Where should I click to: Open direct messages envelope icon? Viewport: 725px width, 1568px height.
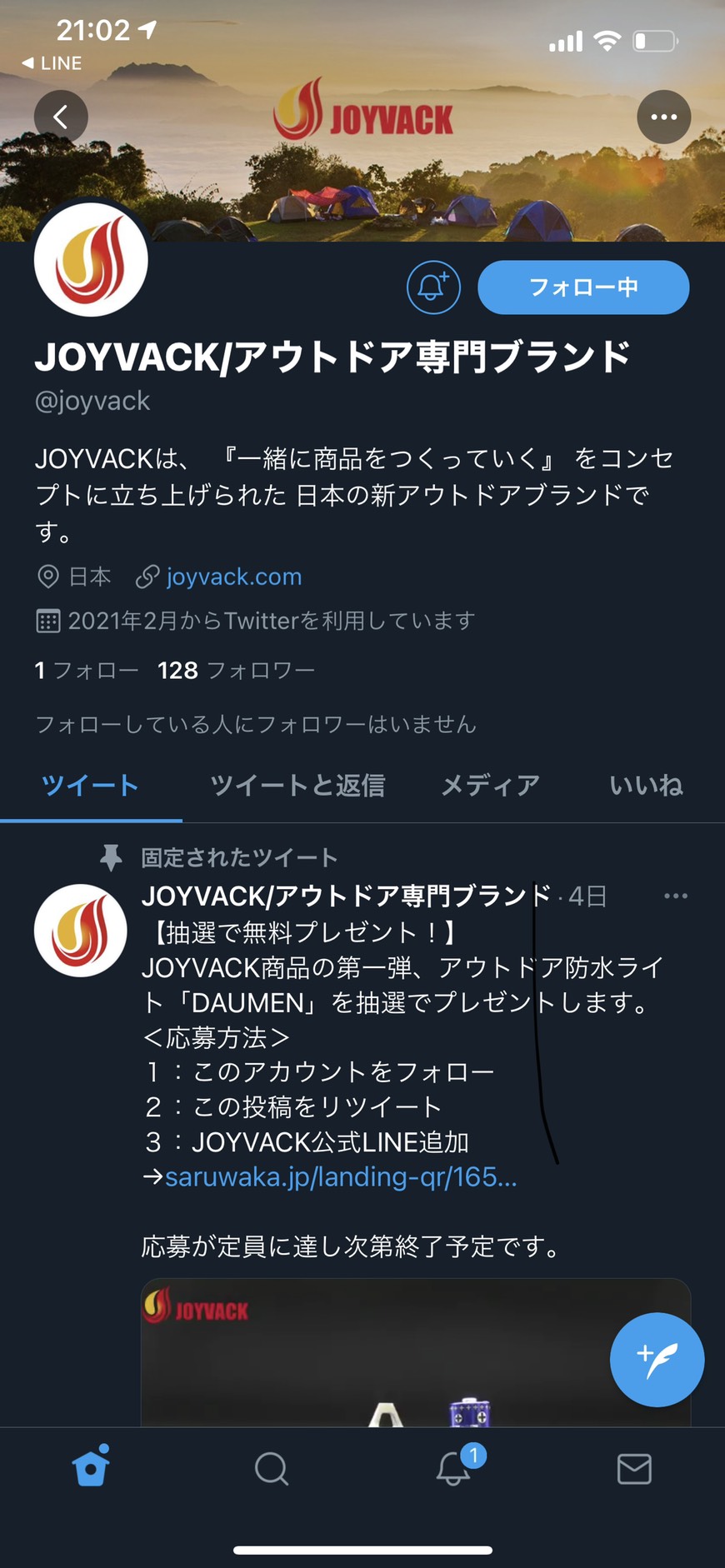pos(634,1469)
